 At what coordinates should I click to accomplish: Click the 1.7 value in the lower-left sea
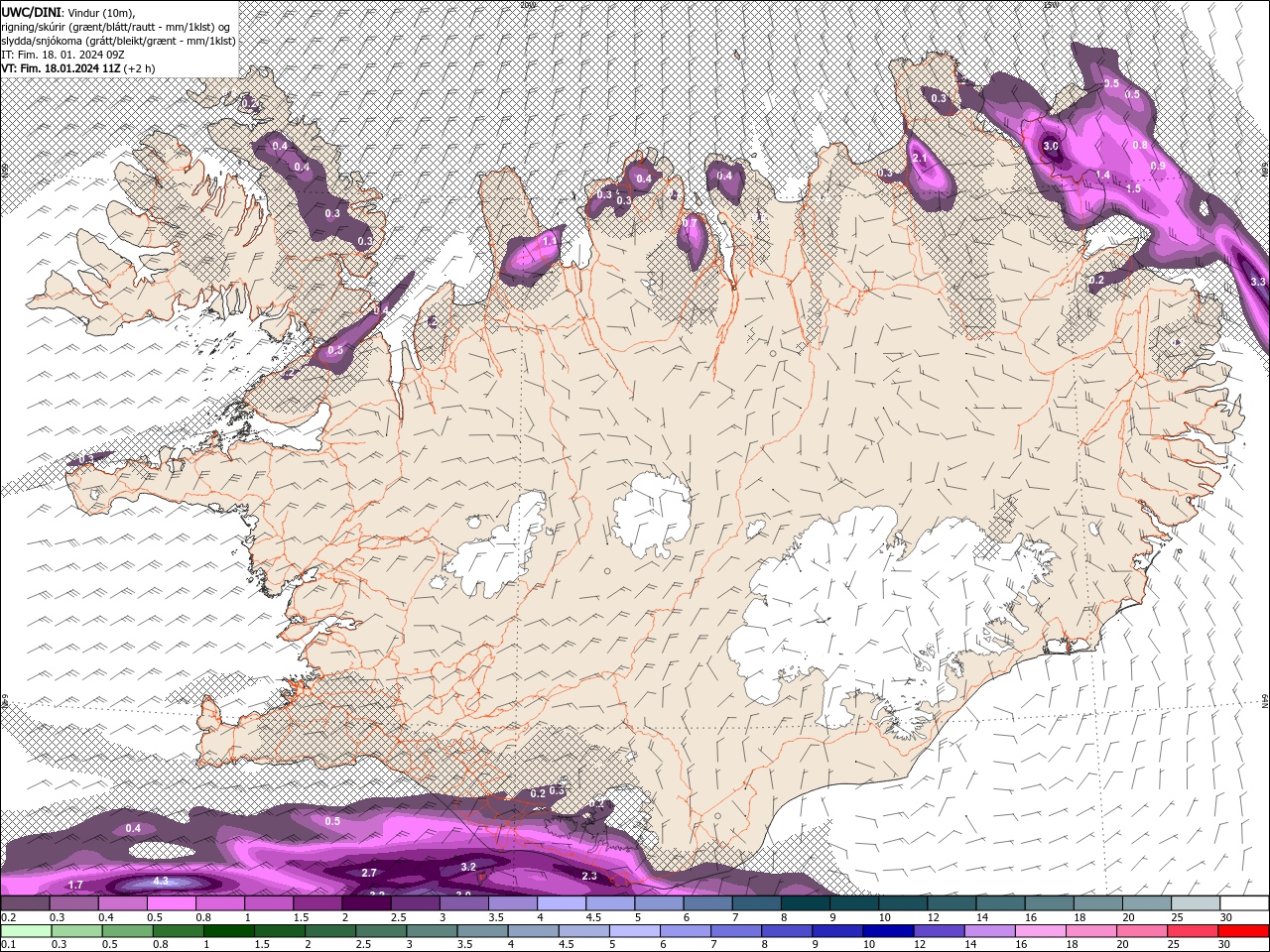[75, 884]
